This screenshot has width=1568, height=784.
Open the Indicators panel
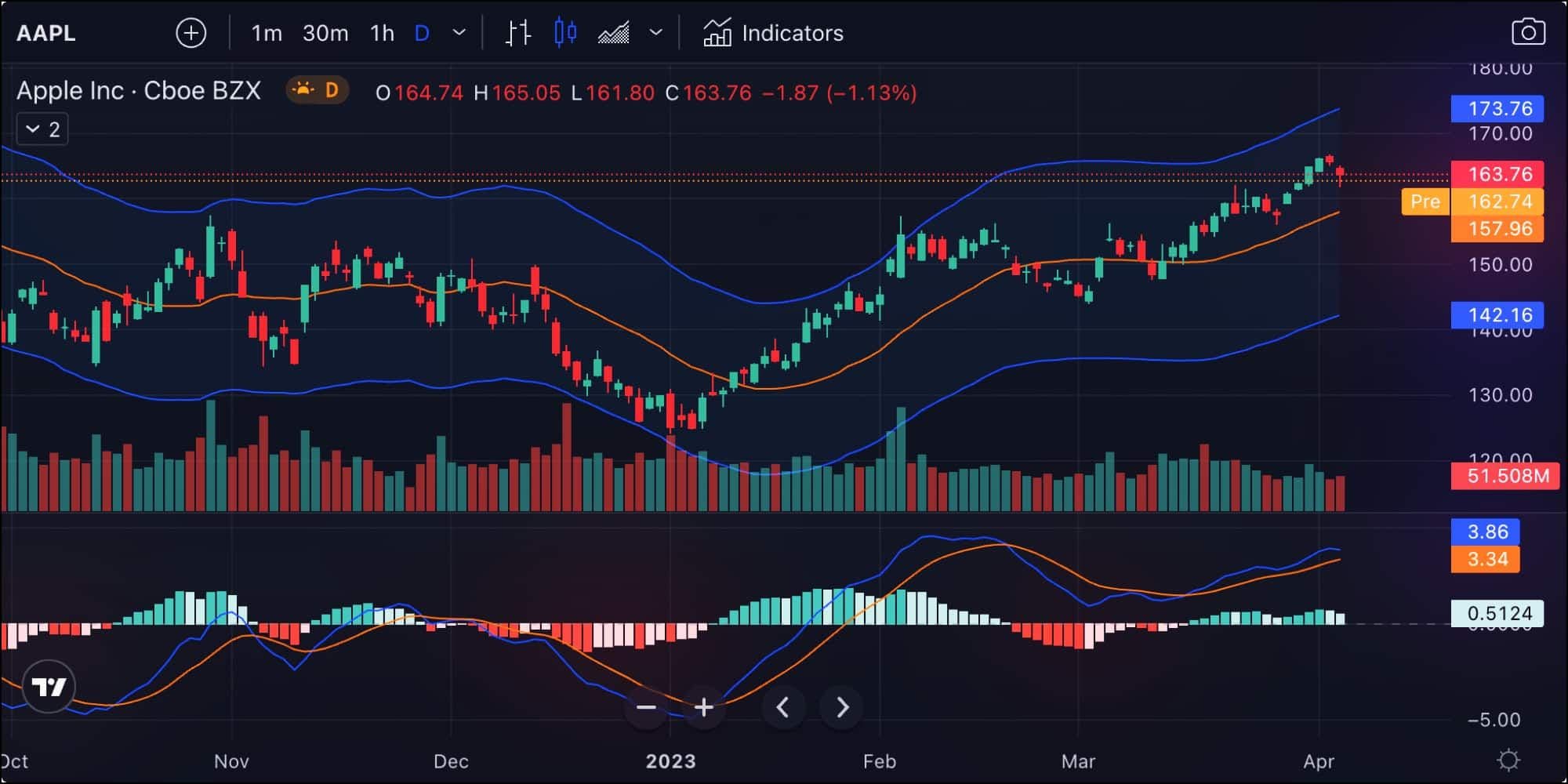(772, 33)
